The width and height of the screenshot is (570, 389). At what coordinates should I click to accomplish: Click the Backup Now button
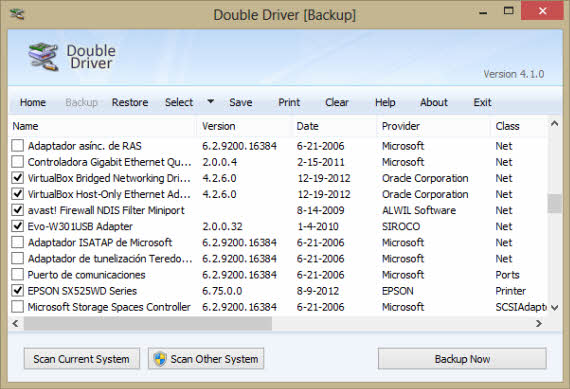(x=462, y=359)
